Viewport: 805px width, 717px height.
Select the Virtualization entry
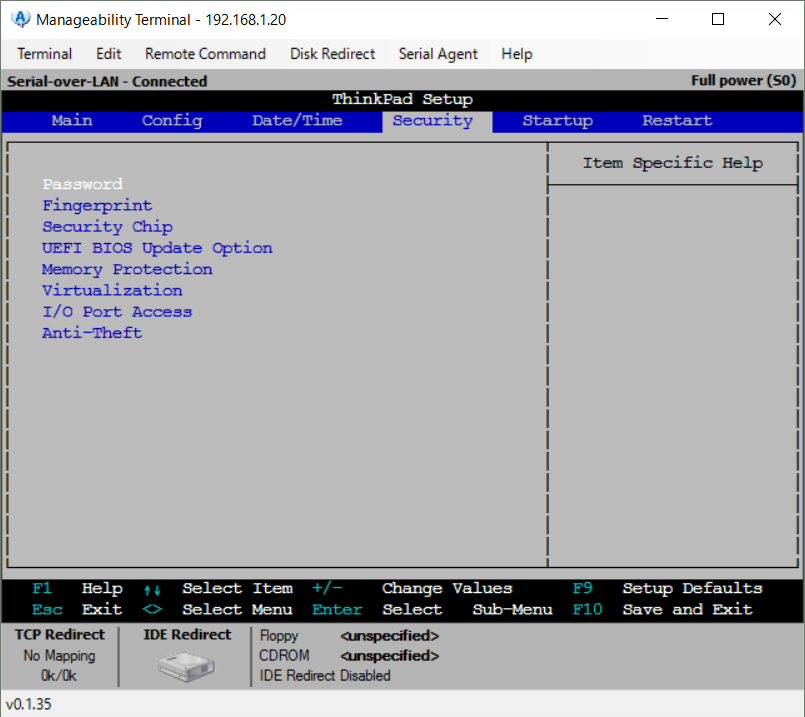coord(112,290)
